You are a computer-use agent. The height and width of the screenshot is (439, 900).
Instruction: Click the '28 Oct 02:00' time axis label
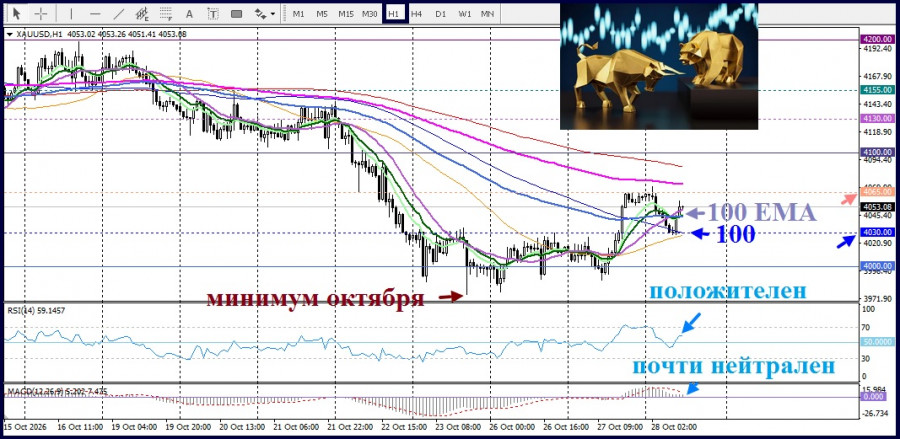coord(675,428)
